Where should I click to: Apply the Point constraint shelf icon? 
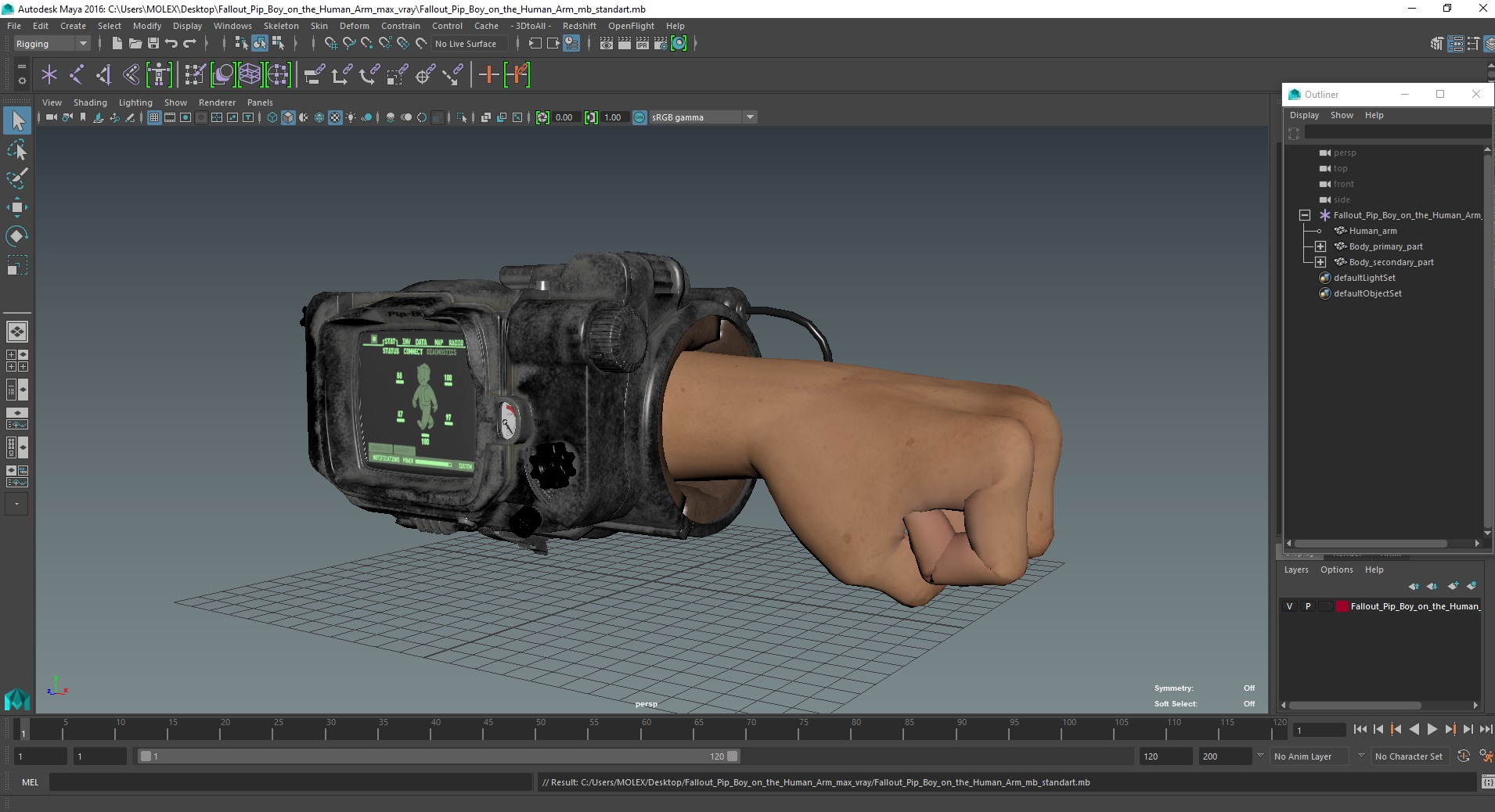click(342, 75)
